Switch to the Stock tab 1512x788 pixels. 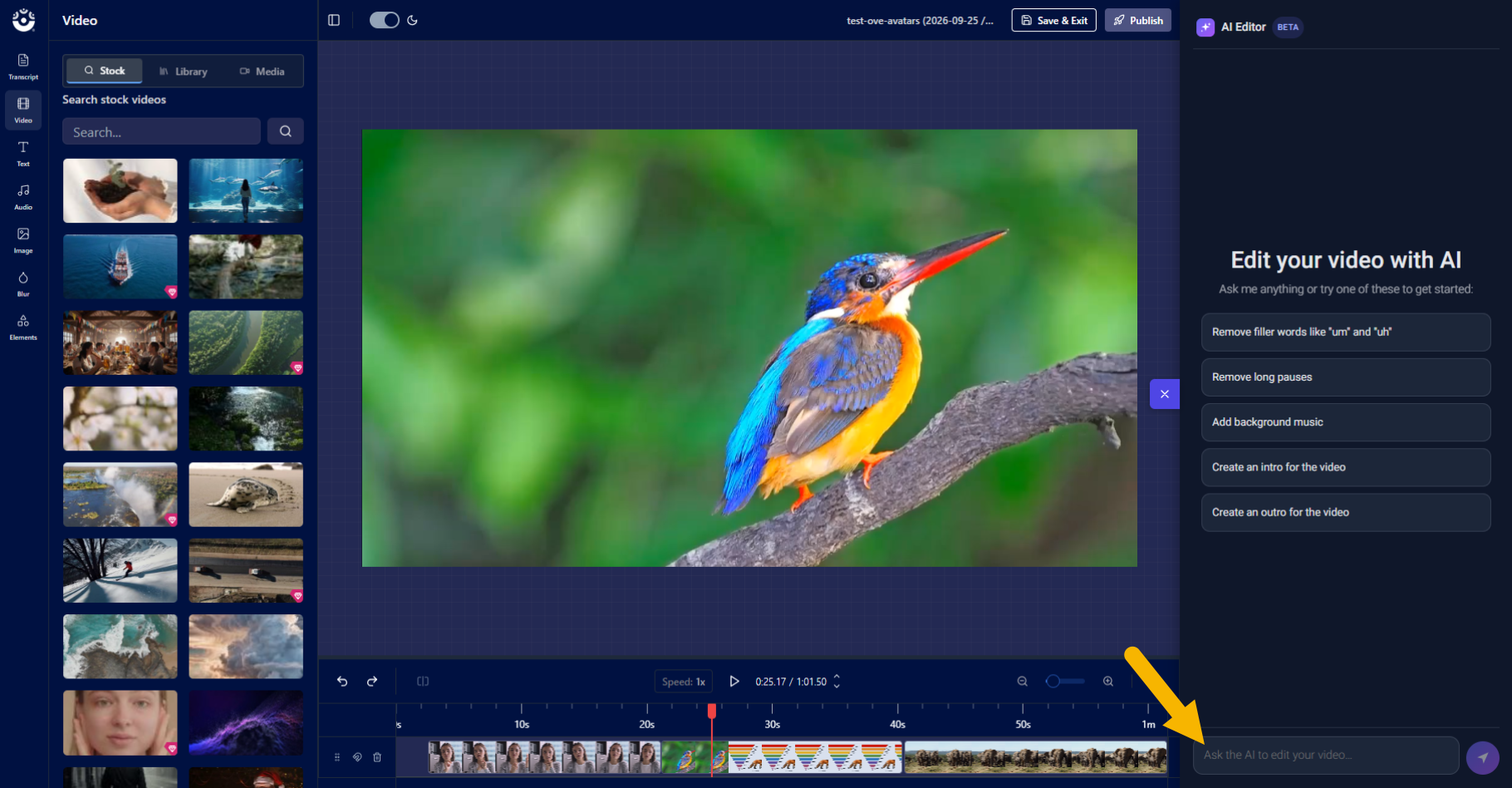click(105, 71)
